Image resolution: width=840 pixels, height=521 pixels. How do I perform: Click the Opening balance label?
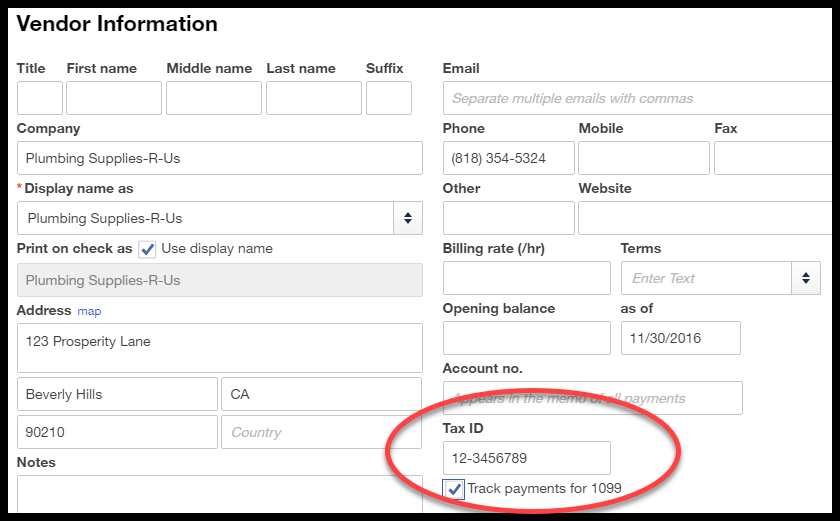click(499, 308)
